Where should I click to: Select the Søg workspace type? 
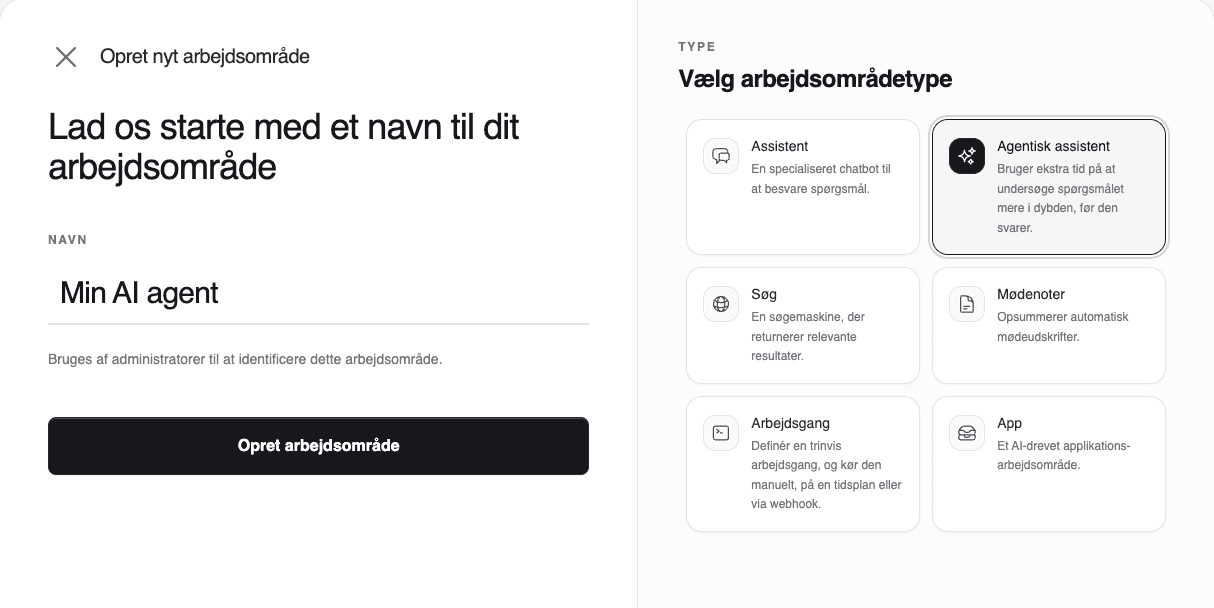802,325
